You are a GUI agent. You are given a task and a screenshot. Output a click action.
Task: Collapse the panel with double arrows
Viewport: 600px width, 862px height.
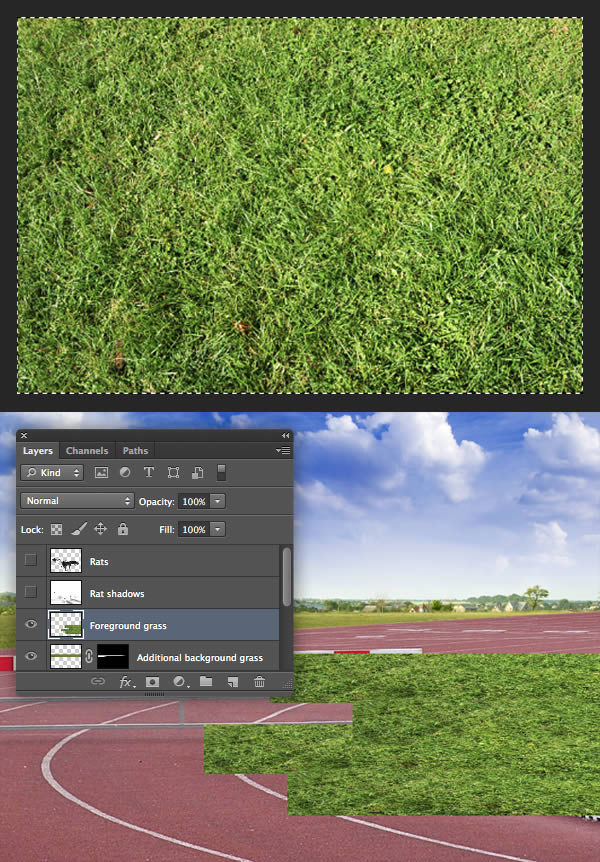[285, 435]
